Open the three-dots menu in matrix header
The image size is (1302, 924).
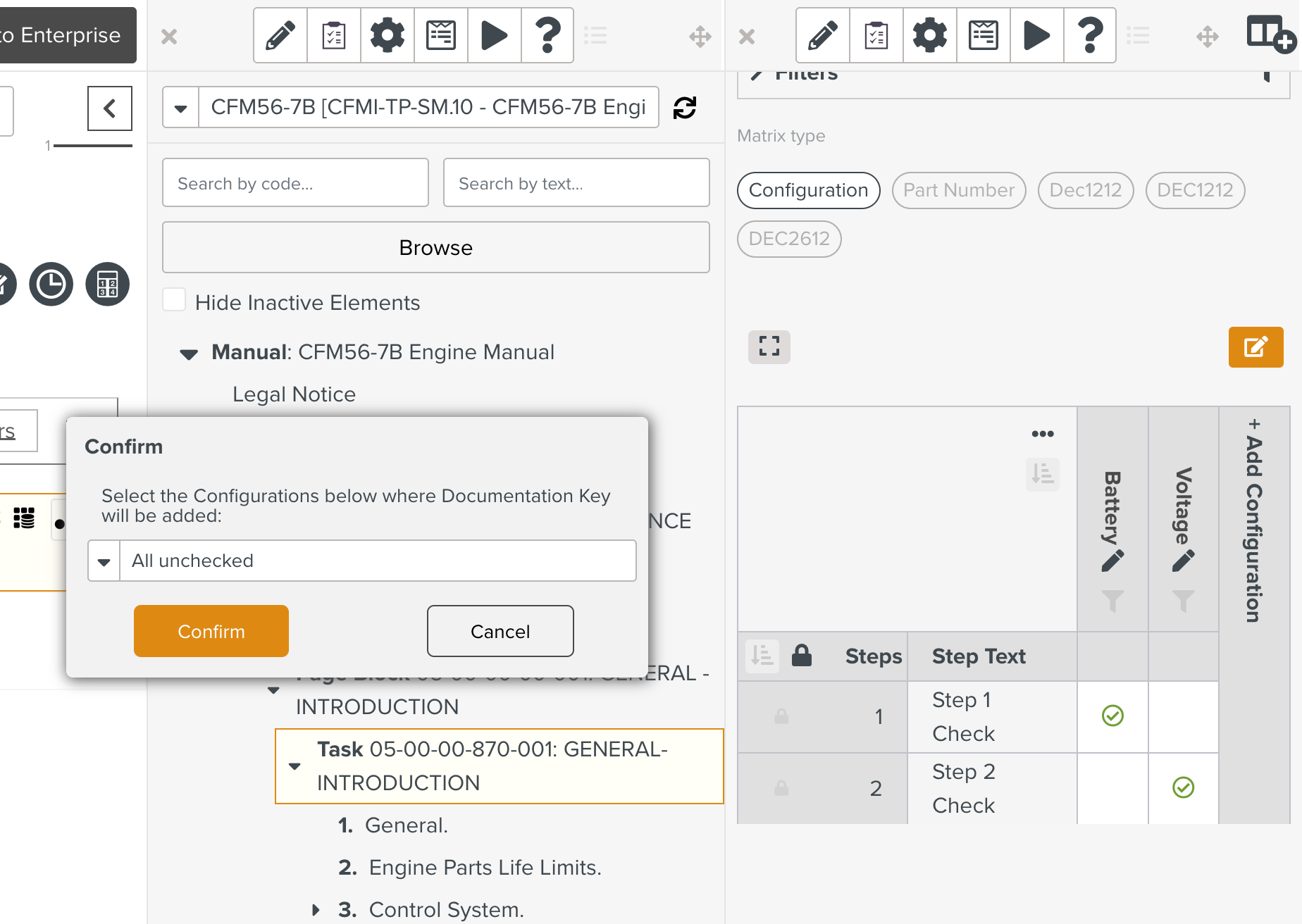(x=1042, y=434)
